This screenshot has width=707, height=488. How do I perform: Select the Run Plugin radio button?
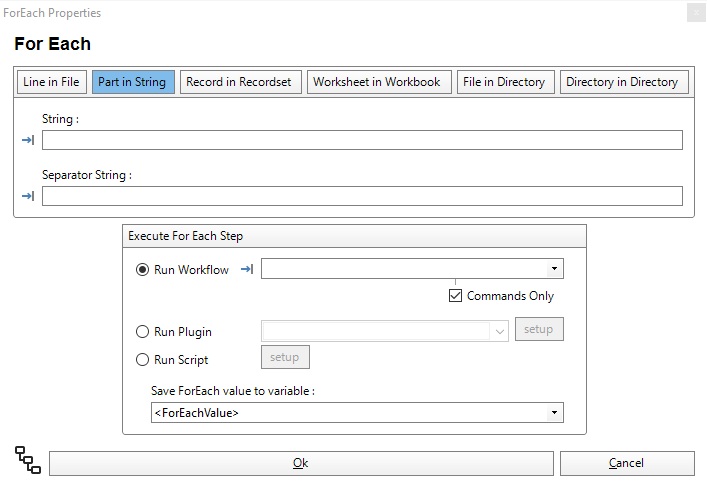pyautogui.click(x=142, y=332)
